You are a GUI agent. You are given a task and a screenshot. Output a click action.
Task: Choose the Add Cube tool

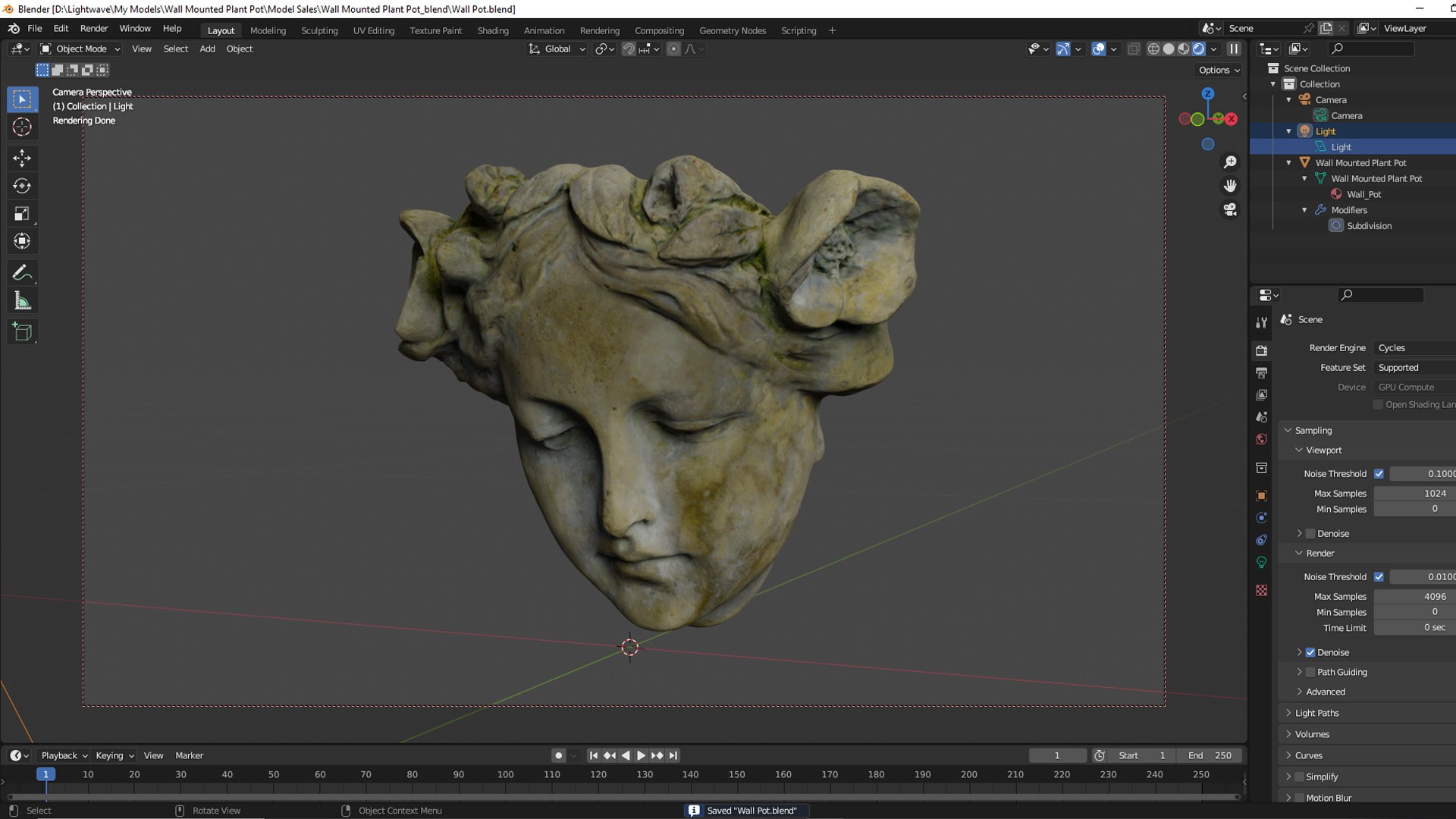(x=22, y=332)
